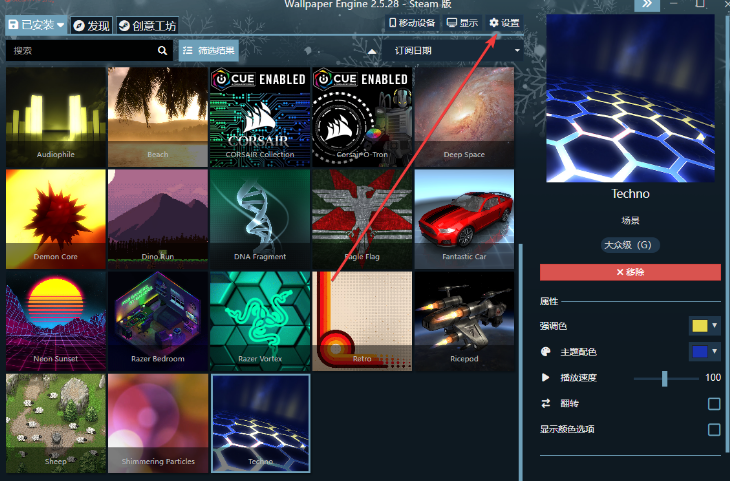Screen dimensions: 730x481
Task: Click the red 移除 remove button
Action: click(630, 272)
